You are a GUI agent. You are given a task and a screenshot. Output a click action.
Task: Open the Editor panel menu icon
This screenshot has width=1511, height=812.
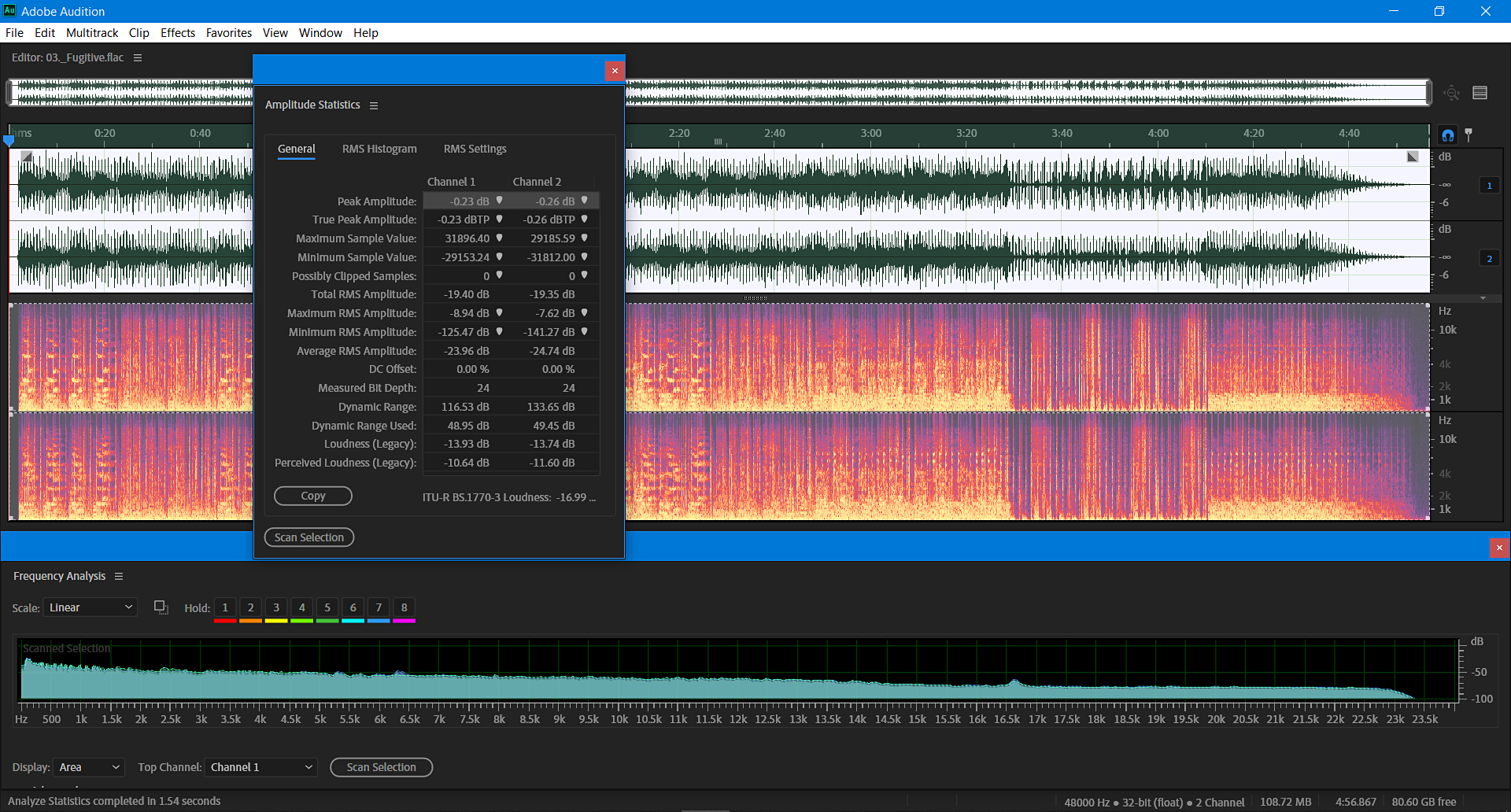click(138, 57)
